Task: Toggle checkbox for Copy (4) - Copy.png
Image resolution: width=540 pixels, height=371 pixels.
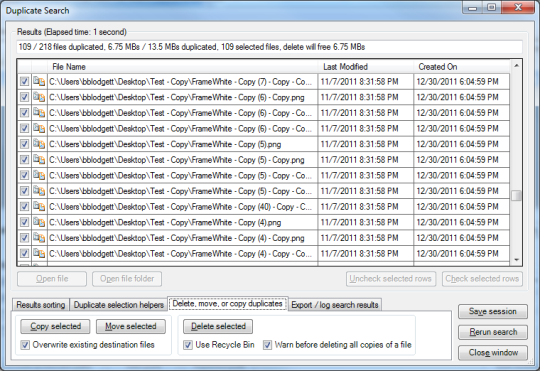Action: [24, 238]
